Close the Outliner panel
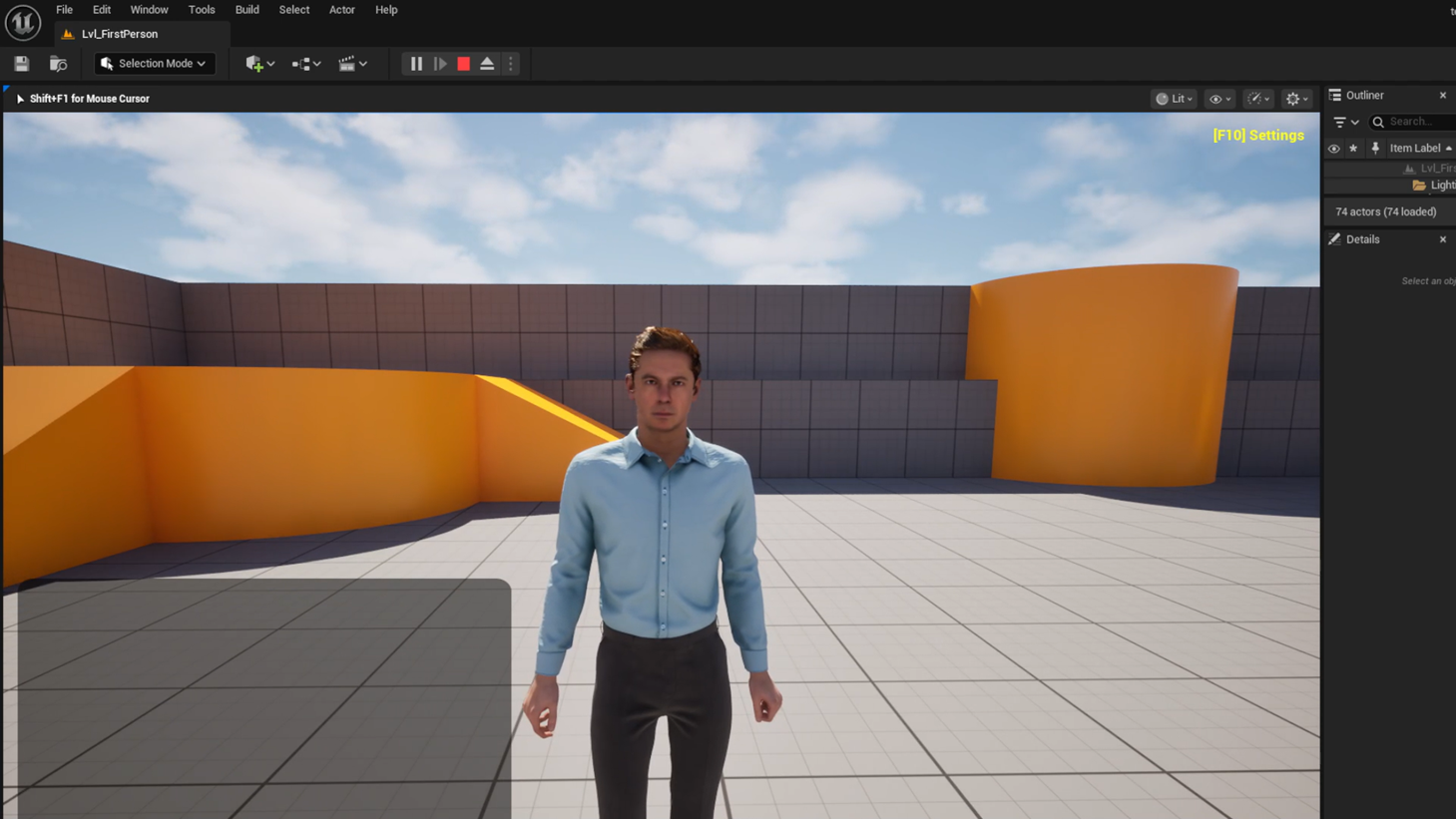1456x819 pixels. [1443, 96]
